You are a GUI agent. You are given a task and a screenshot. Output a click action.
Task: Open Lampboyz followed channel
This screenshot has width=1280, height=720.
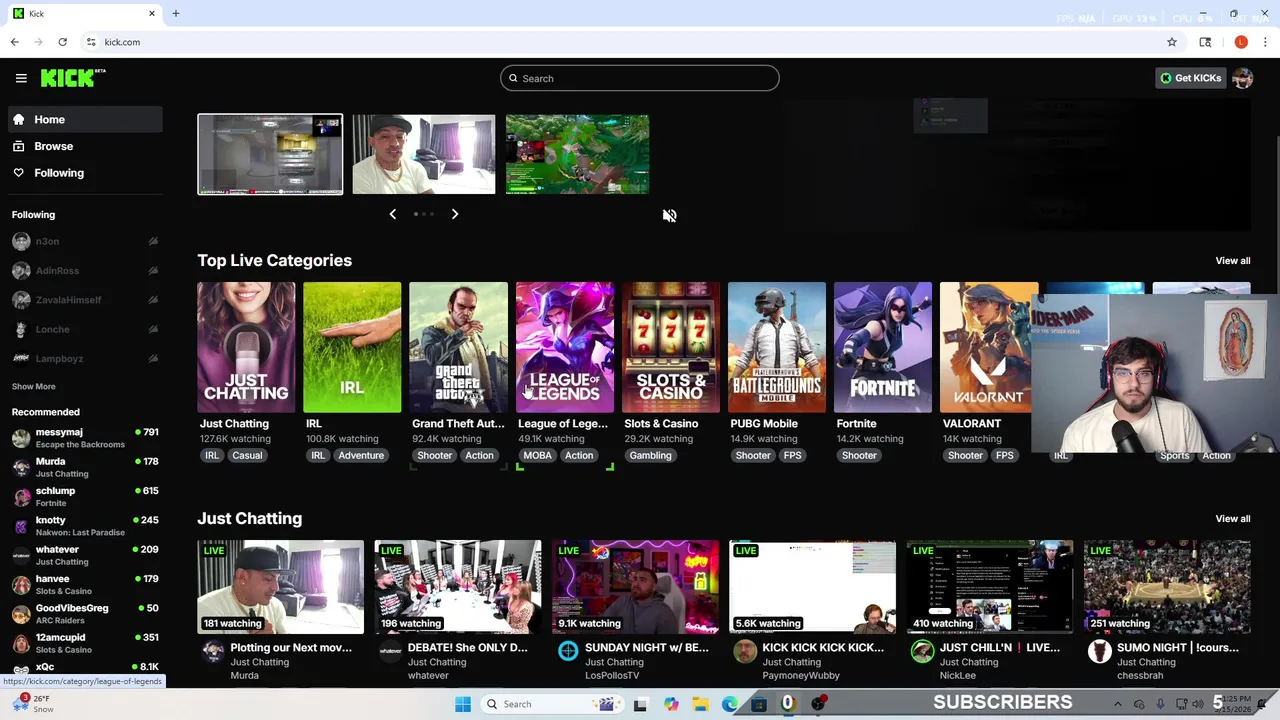[85, 358]
